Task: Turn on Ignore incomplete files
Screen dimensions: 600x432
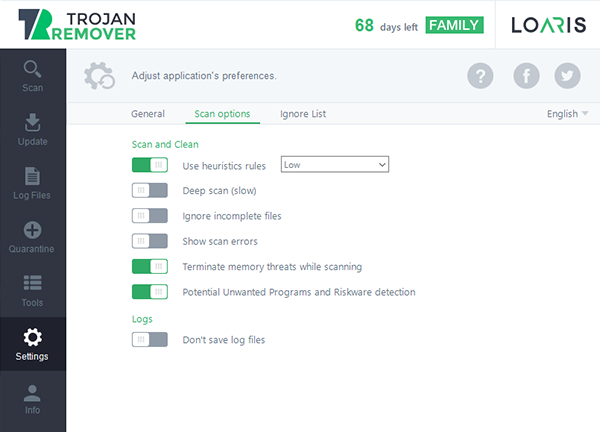Action: click(x=150, y=216)
